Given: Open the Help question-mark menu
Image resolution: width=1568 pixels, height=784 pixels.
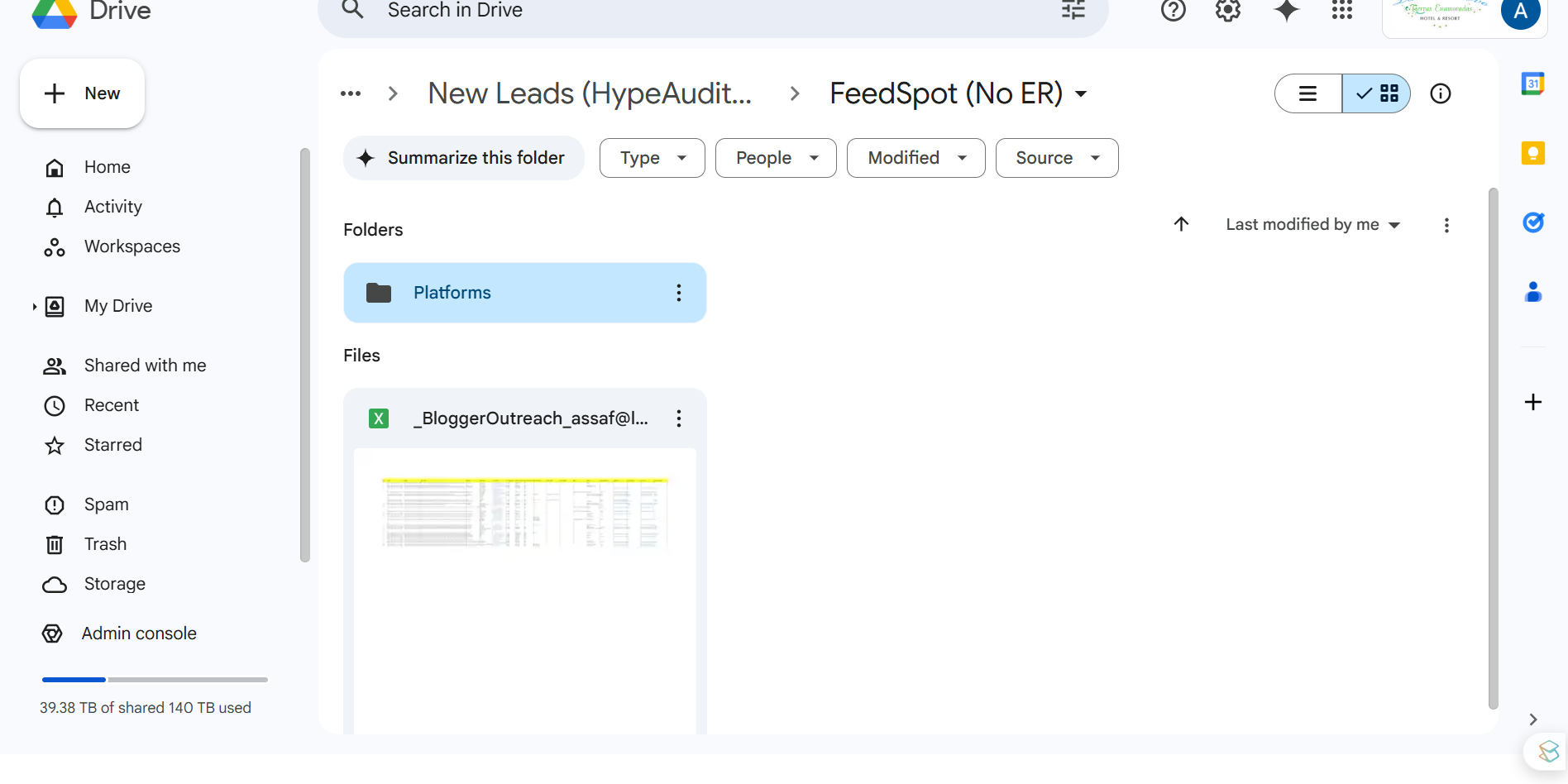Looking at the screenshot, I should tap(1174, 11).
